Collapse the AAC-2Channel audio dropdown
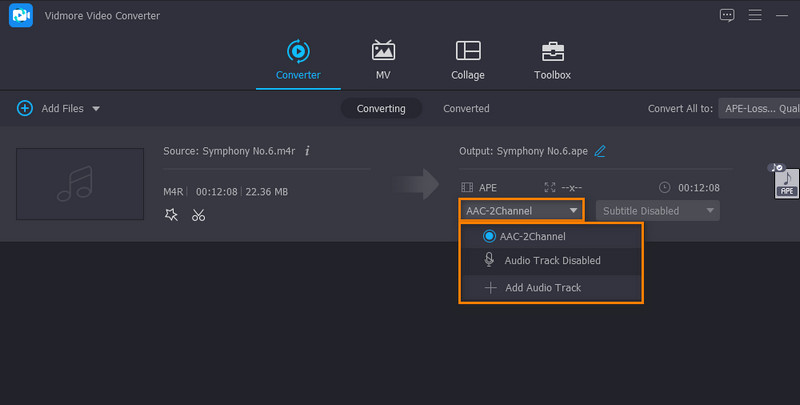The image size is (800, 405). 521,210
